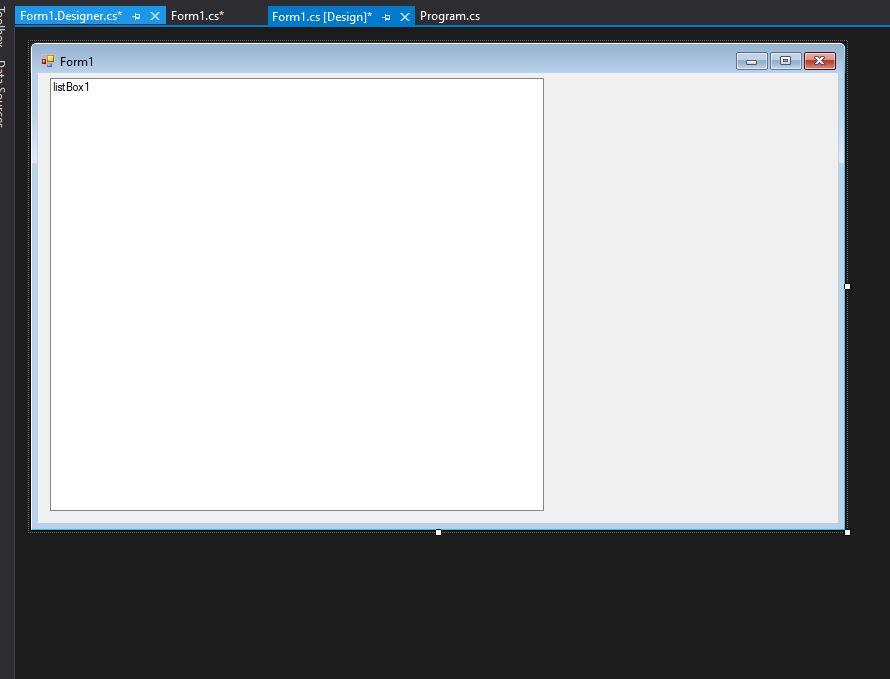The width and height of the screenshot is (890, 679).
Task: Close the Form1.Designer.cs tab
Action: (x=154, y=15)
